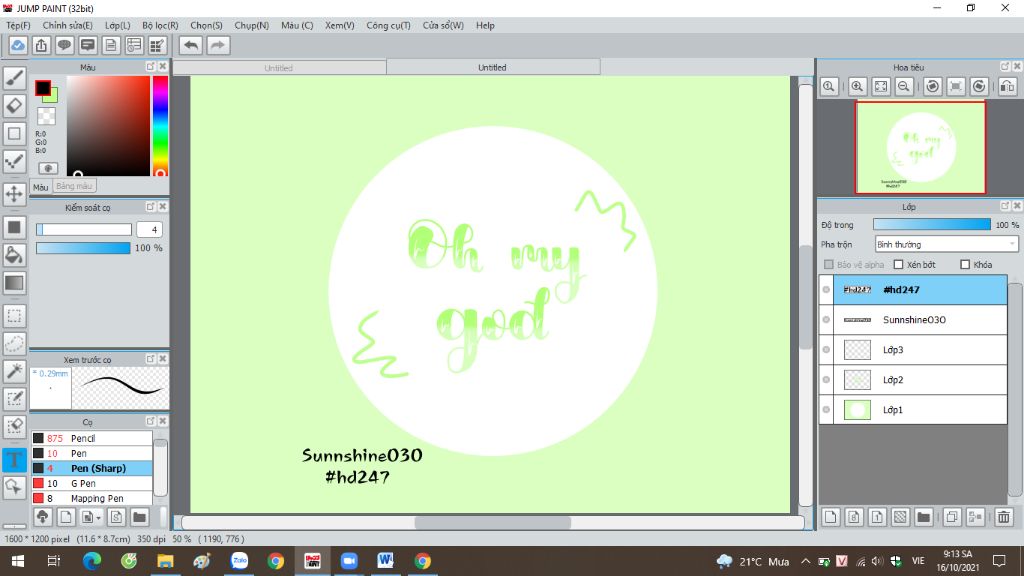
Task: Select the Text tool
Action: [x=14, y=460]
